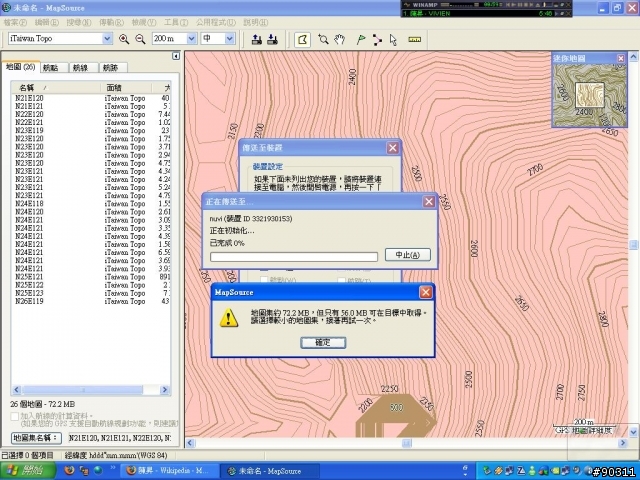Toggle the include route calculation data checkbox

(x=15, y=416)
